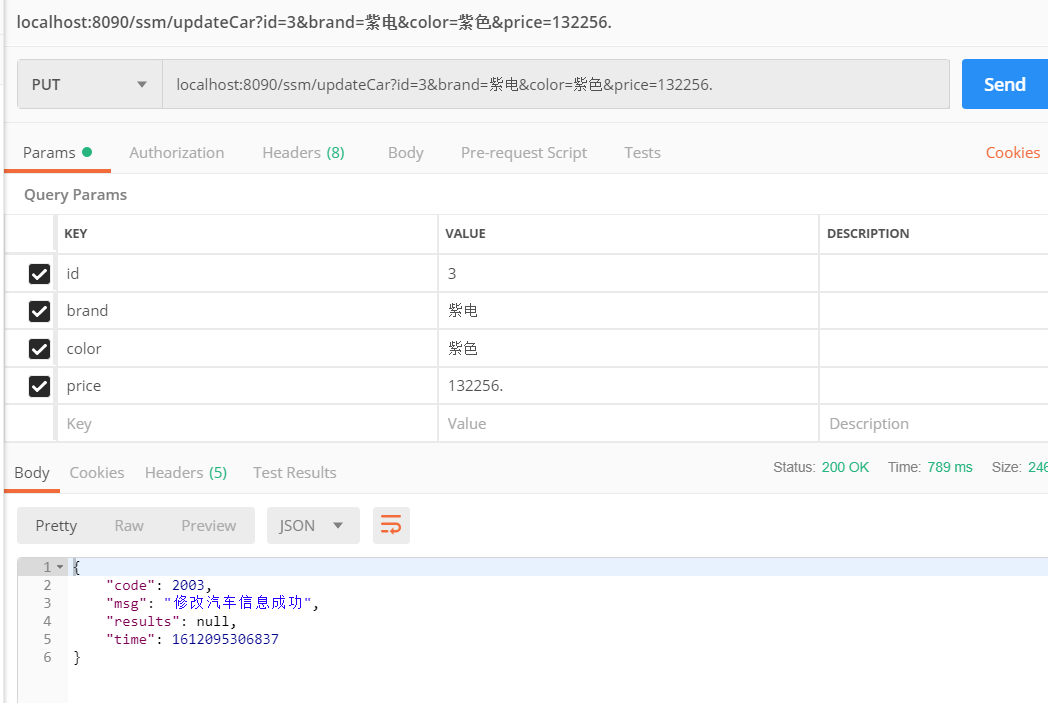Click the color key cell

247,349
